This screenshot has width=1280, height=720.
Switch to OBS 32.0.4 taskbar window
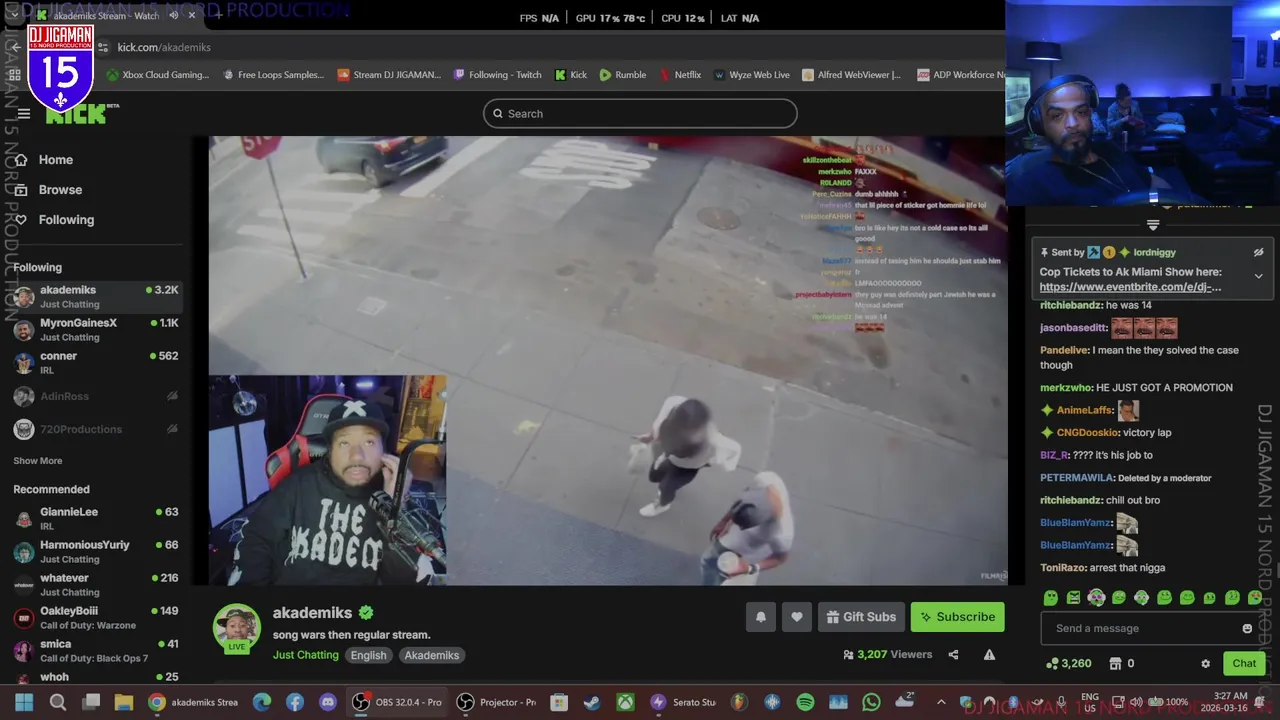396,702
